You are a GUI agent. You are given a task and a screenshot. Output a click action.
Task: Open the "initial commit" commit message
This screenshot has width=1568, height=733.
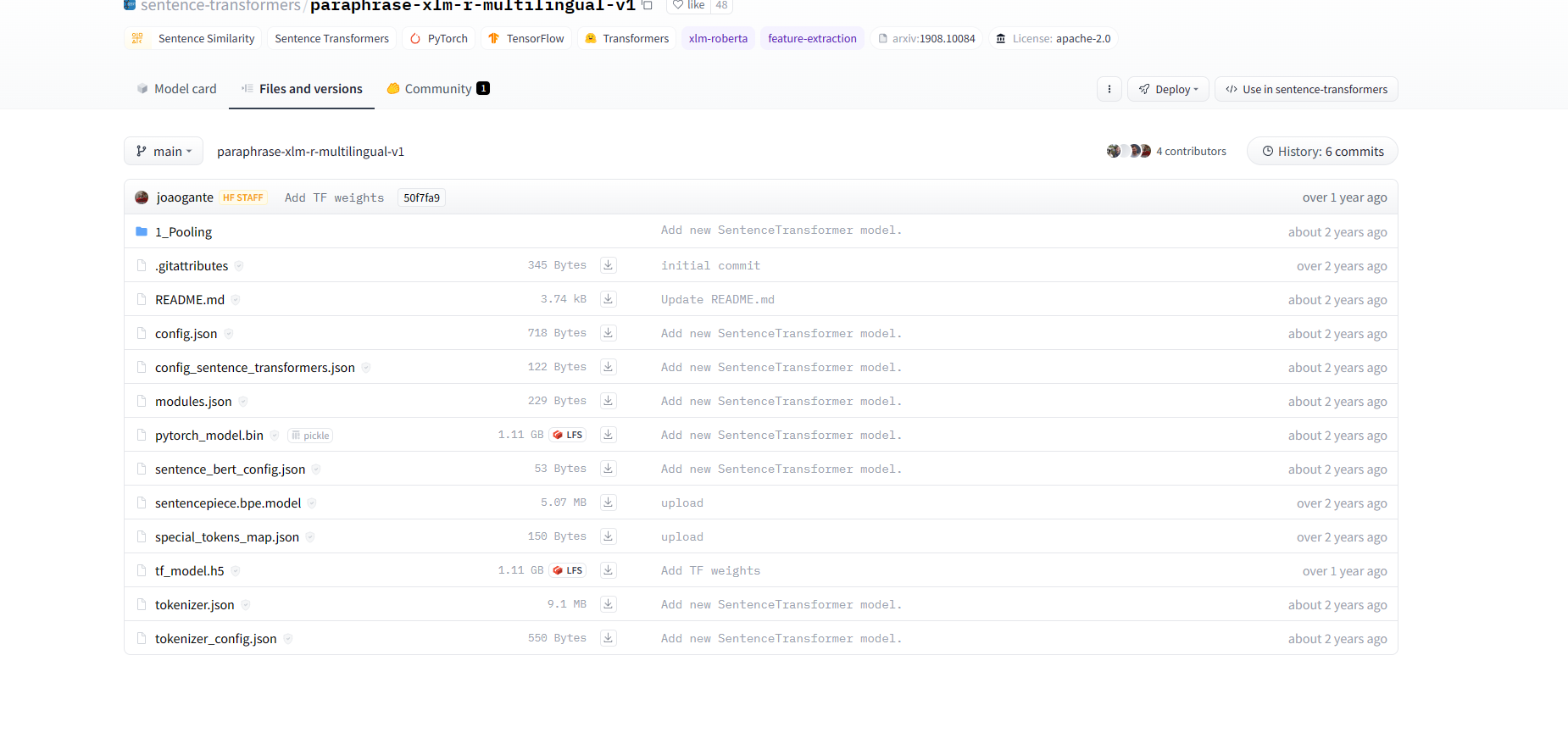pos(710,265)
